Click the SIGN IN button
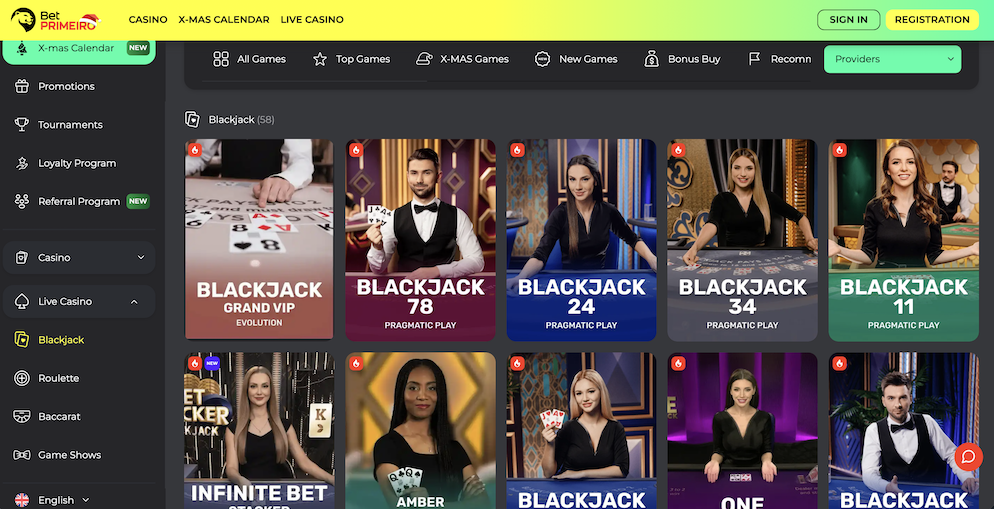The width and height of the screenshot is (994, 509). 848,20
